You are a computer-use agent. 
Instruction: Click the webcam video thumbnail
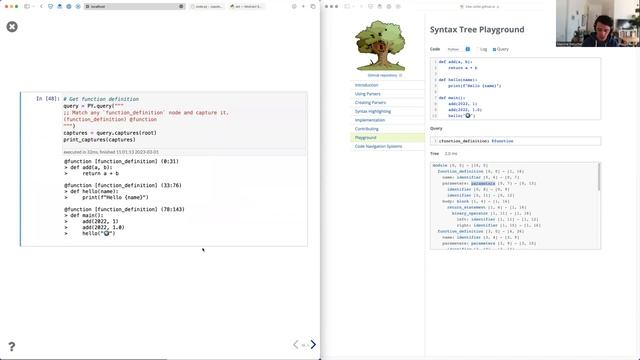coord(598,23)
